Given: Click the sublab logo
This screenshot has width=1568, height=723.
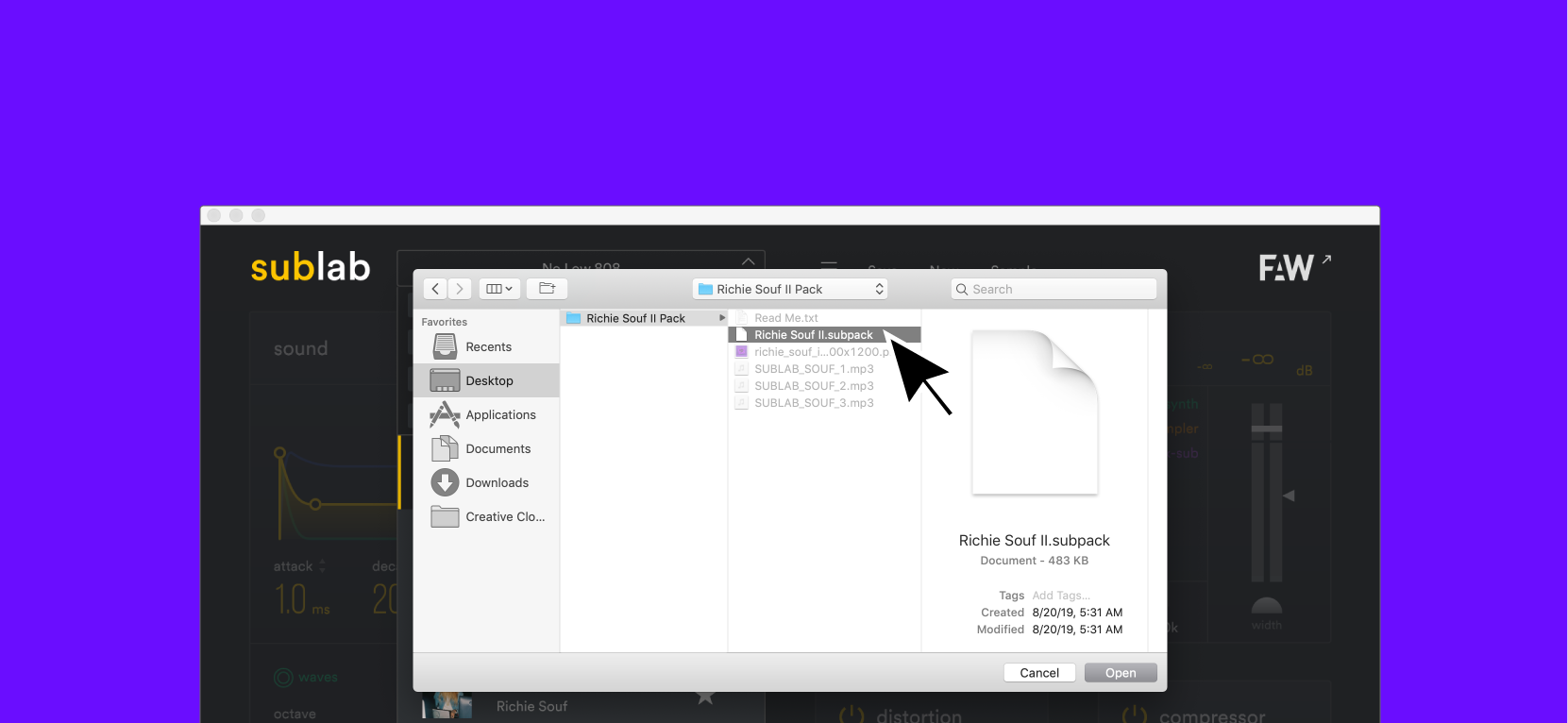Looking at the screenshot, I should point(311,267).
